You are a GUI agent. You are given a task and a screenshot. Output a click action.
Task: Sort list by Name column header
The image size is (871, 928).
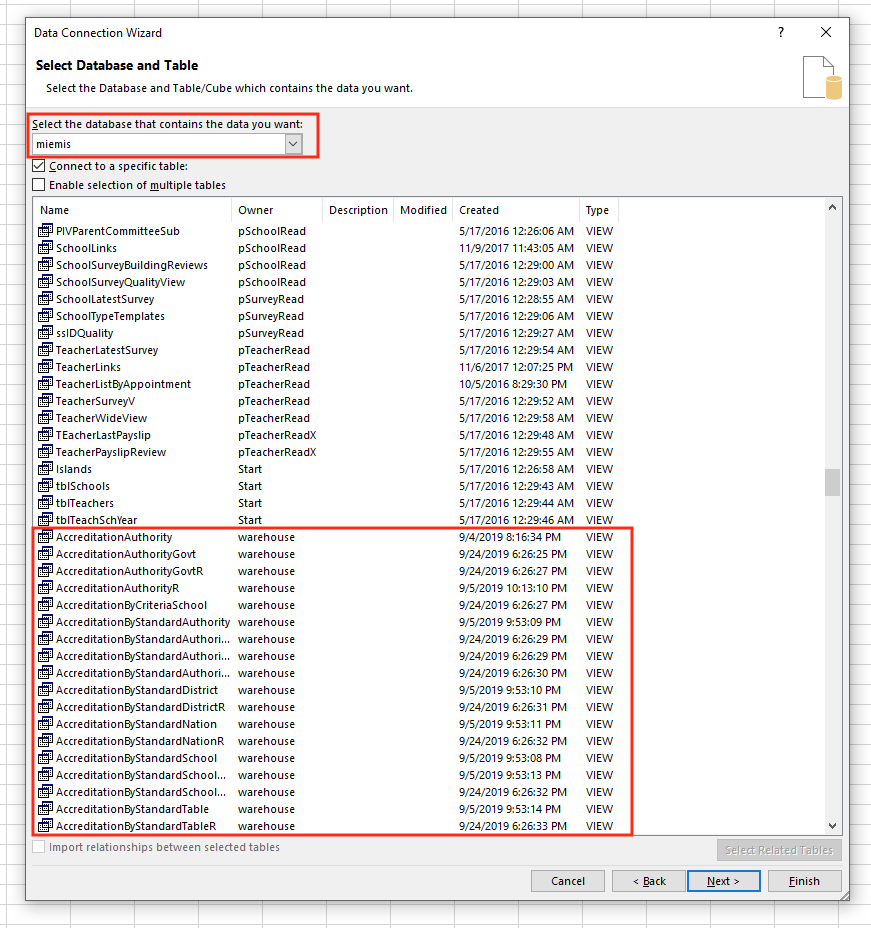click(x=132, y=210)
